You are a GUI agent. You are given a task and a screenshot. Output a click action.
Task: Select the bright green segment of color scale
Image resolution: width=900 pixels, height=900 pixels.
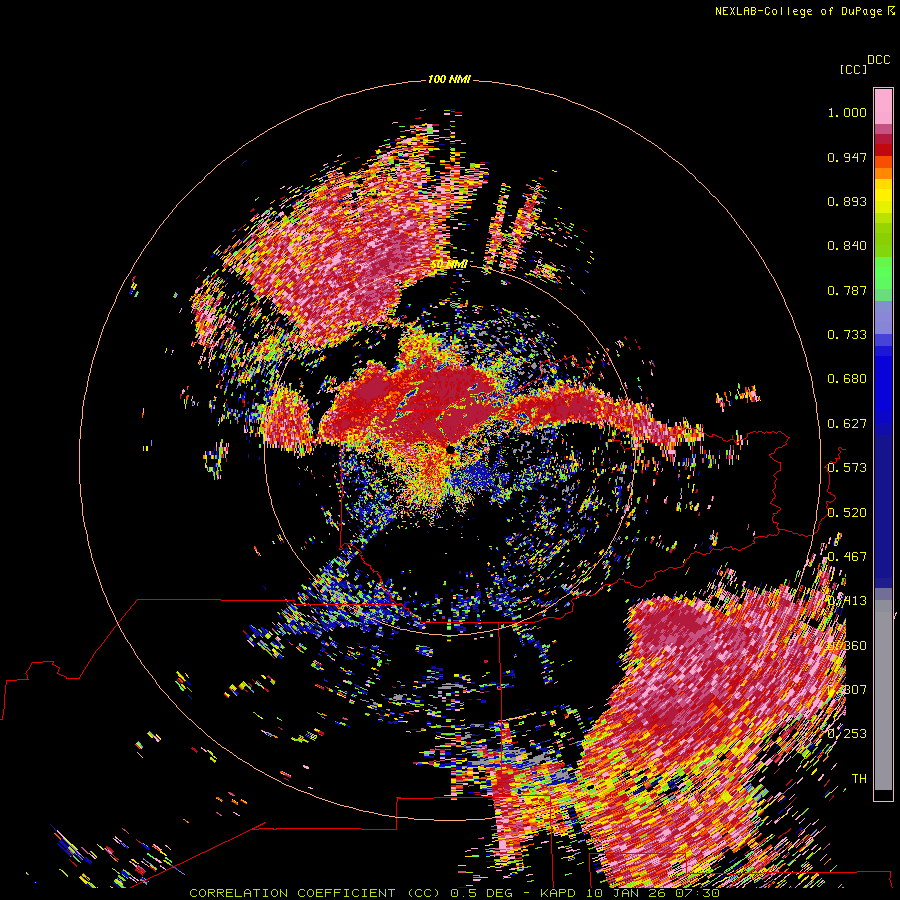point(883,273)
